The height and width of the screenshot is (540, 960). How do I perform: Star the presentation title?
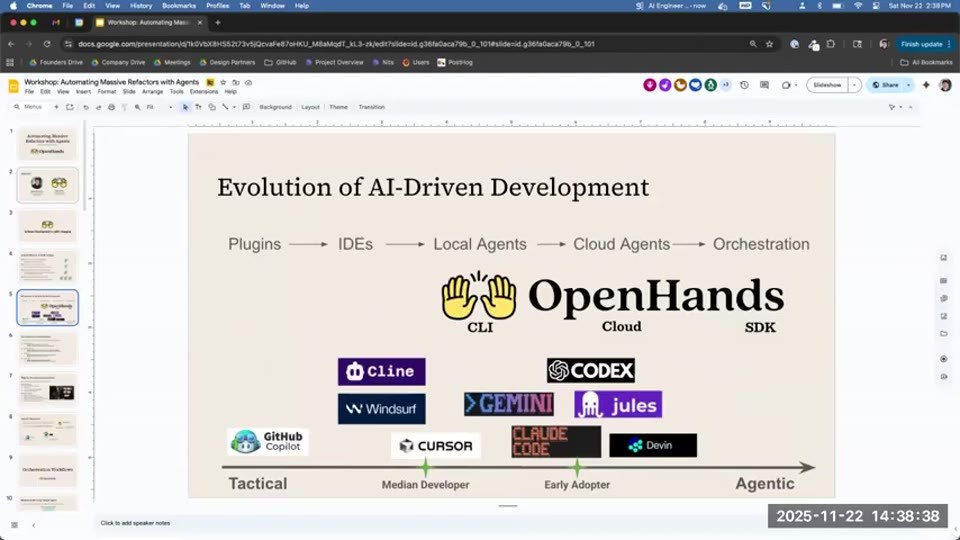click(223, 82)
